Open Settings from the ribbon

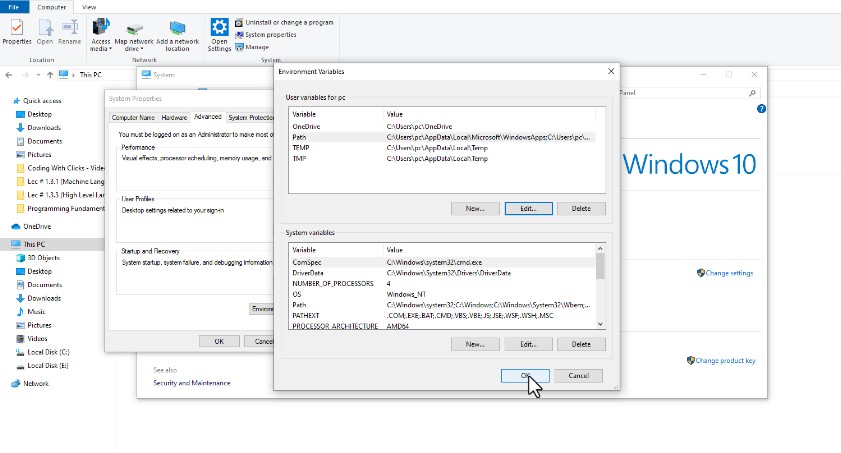(219, 35)
